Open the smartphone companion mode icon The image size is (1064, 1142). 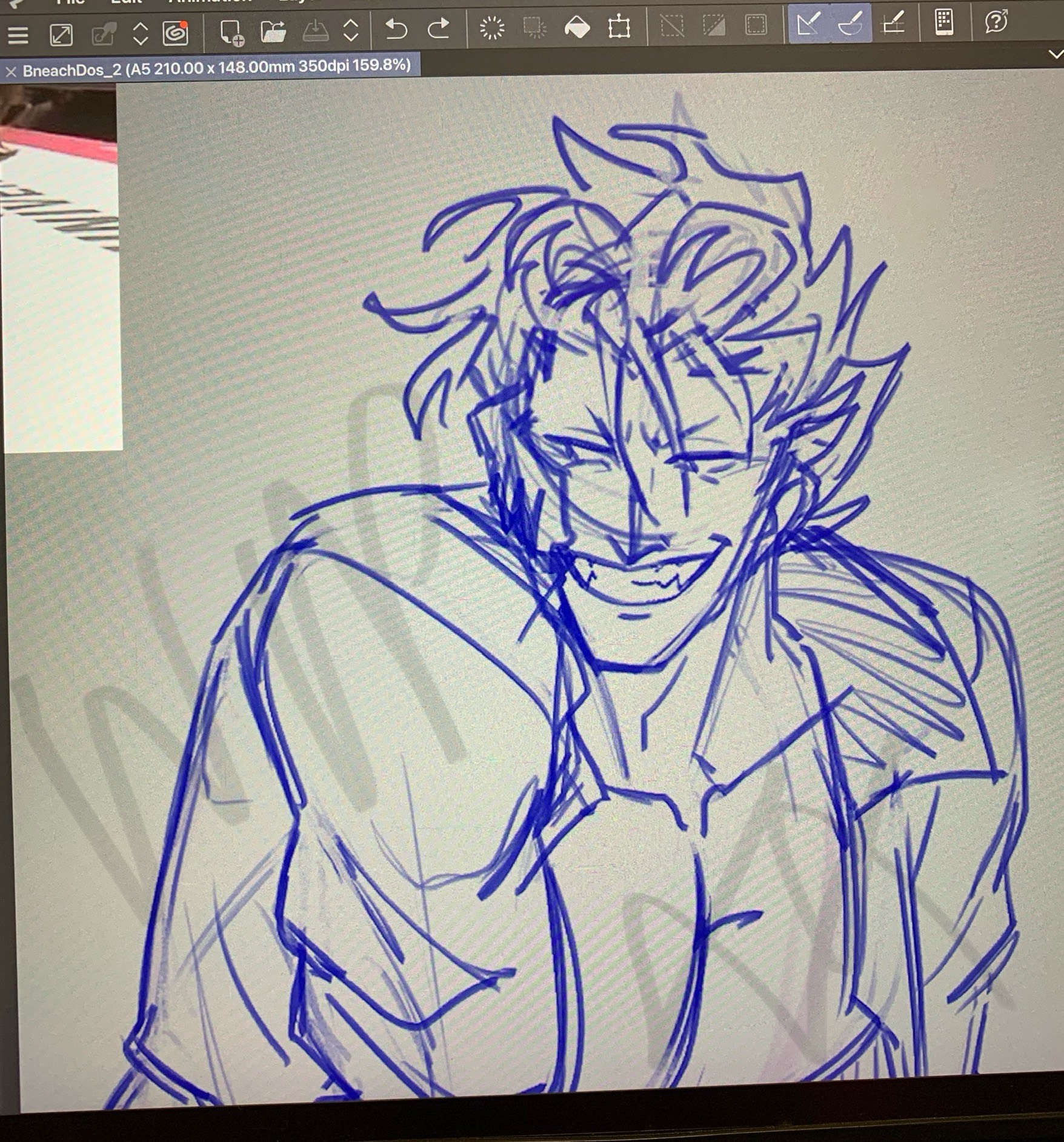tap(944, 22)
